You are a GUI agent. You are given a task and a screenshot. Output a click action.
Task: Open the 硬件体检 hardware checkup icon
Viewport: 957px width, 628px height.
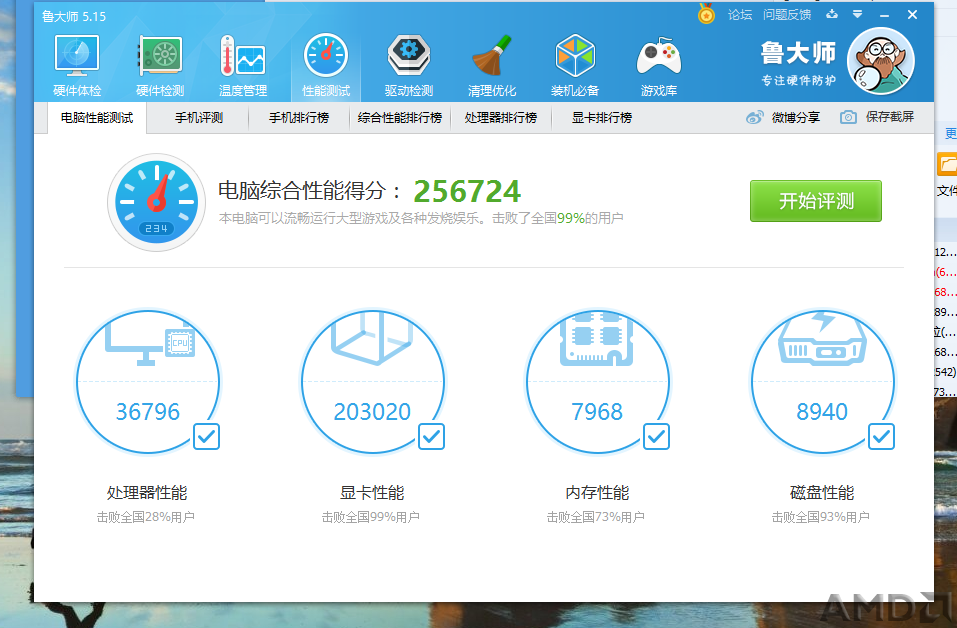click(x=77, y=56)
